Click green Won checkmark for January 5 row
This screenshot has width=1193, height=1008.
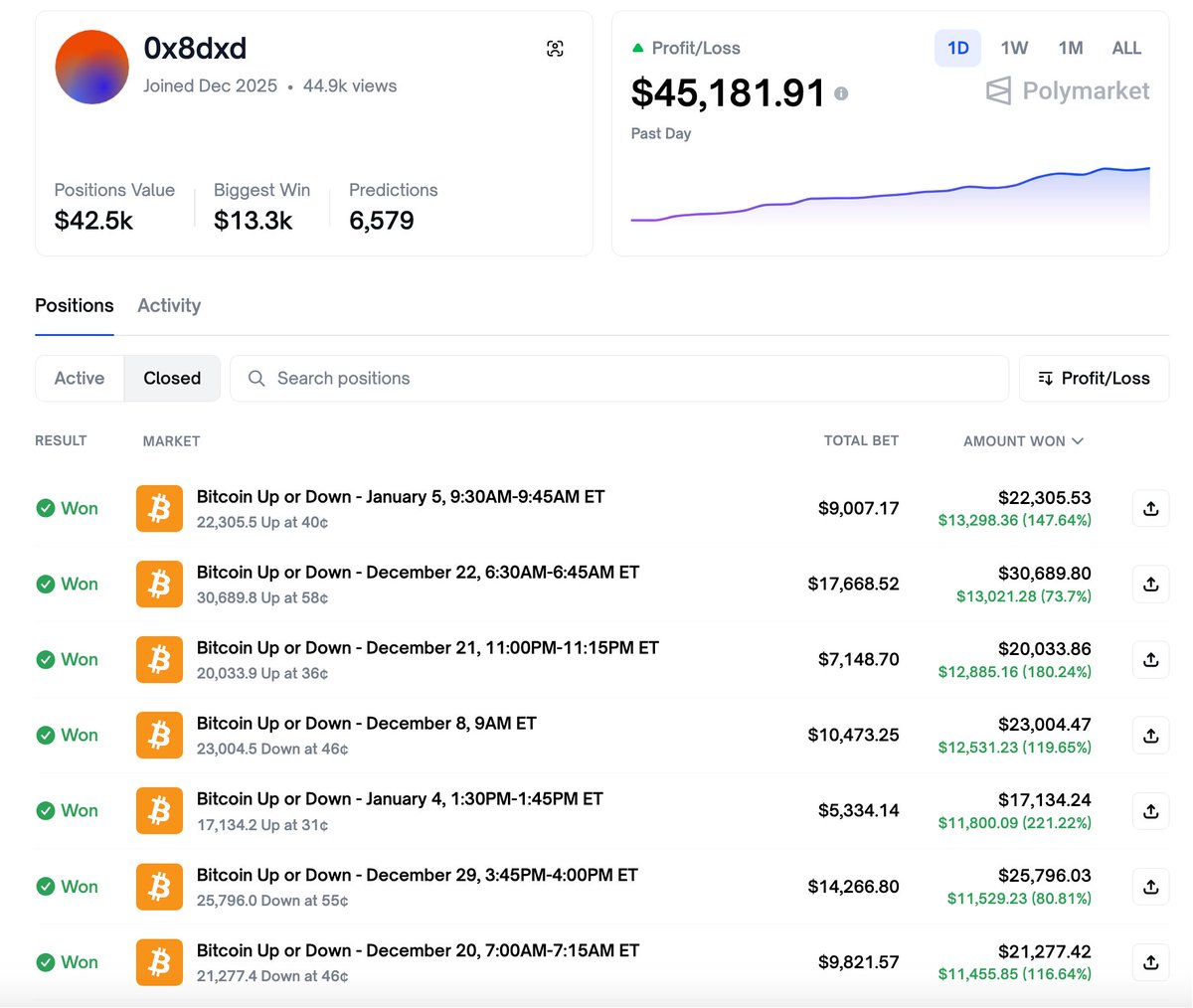[45, 508]
